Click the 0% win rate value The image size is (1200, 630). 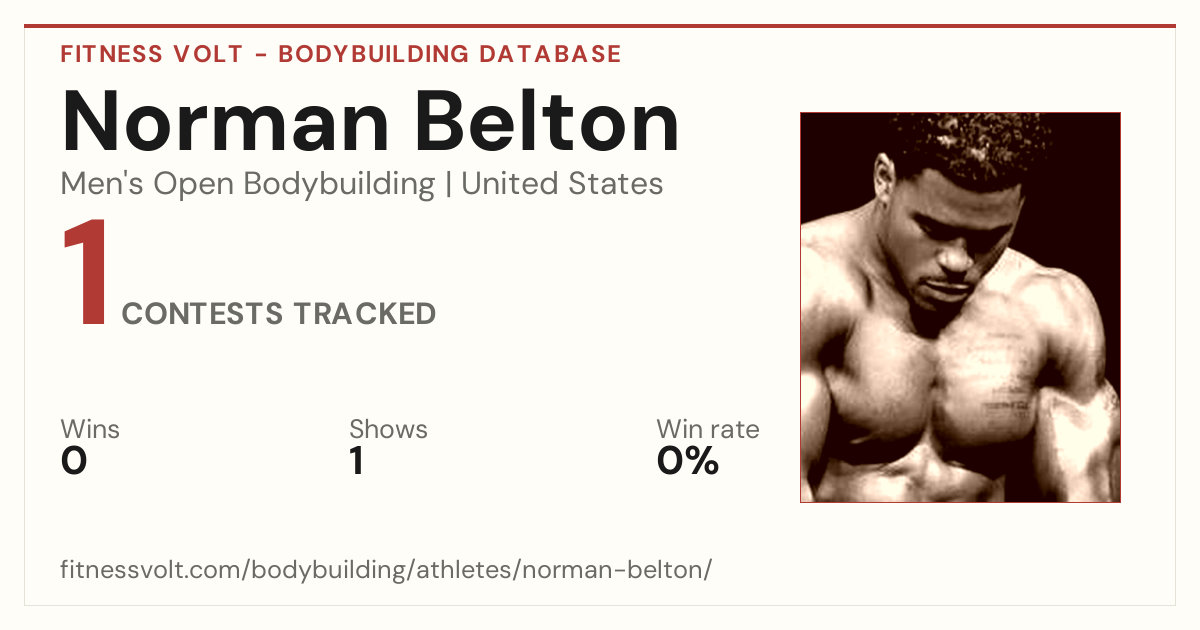pyautogui.click(x=688, y=461)
